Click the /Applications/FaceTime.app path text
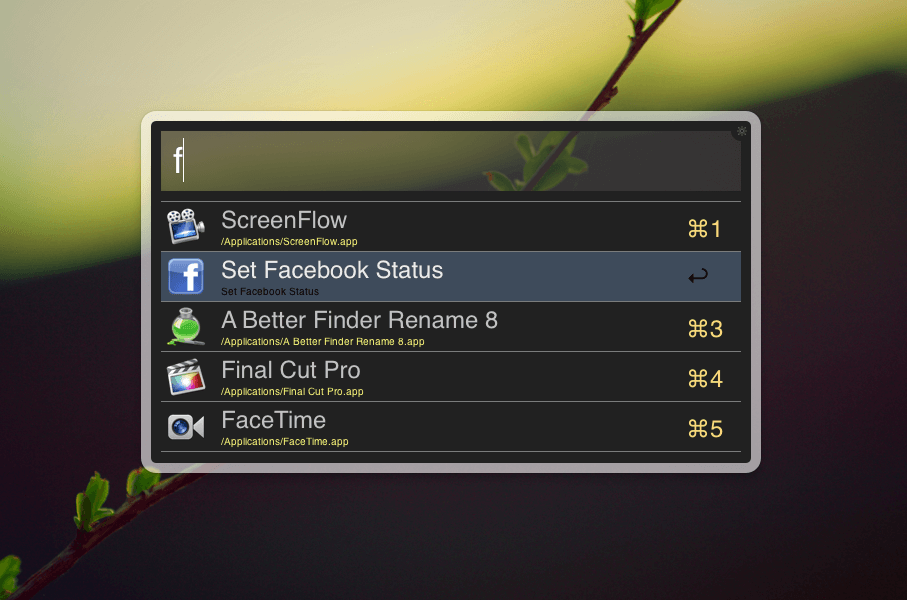The height and width of the screenshot is (600, 907). [285, 442]
